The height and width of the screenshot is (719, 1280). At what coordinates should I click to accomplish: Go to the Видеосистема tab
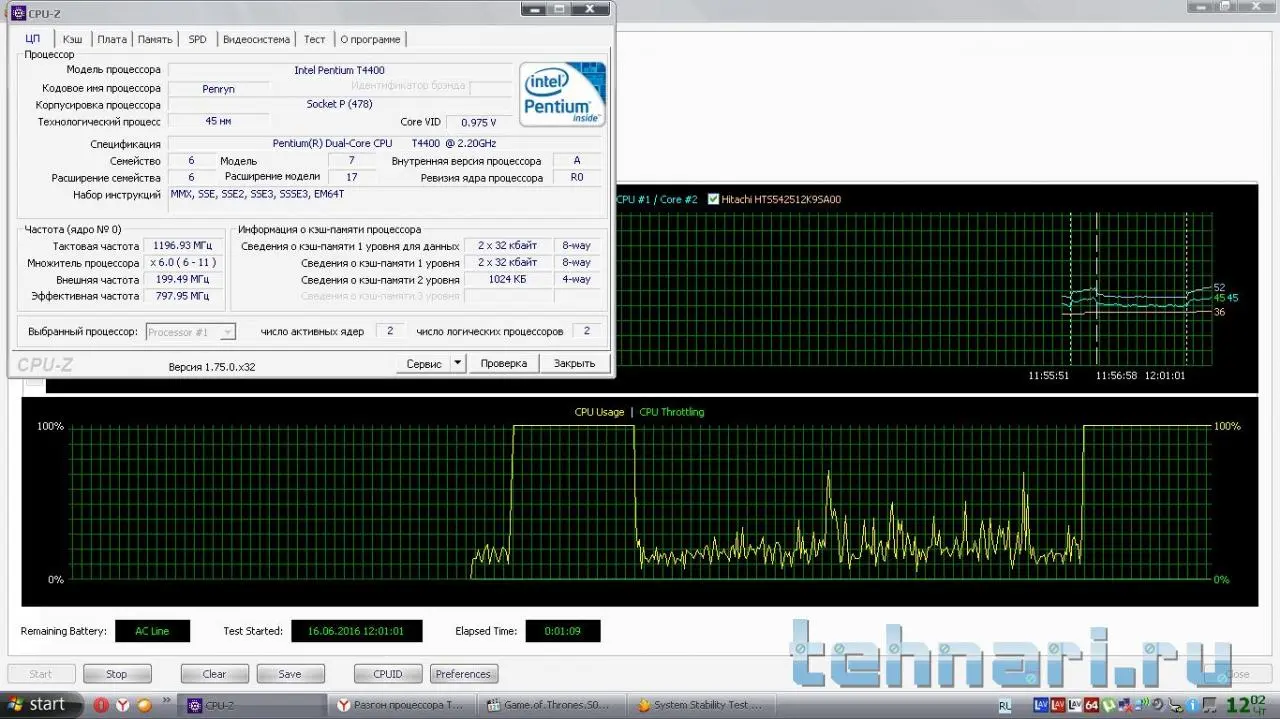point(256,39)
